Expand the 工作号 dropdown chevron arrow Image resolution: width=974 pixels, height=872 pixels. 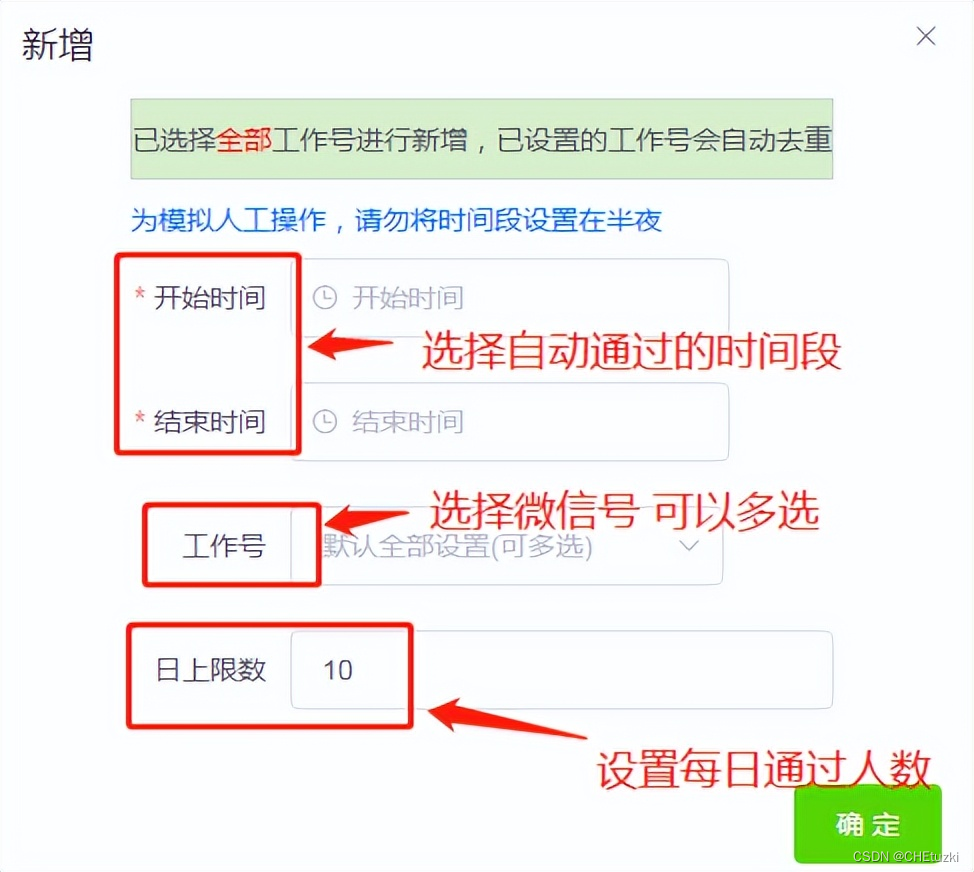click(689, 546)
